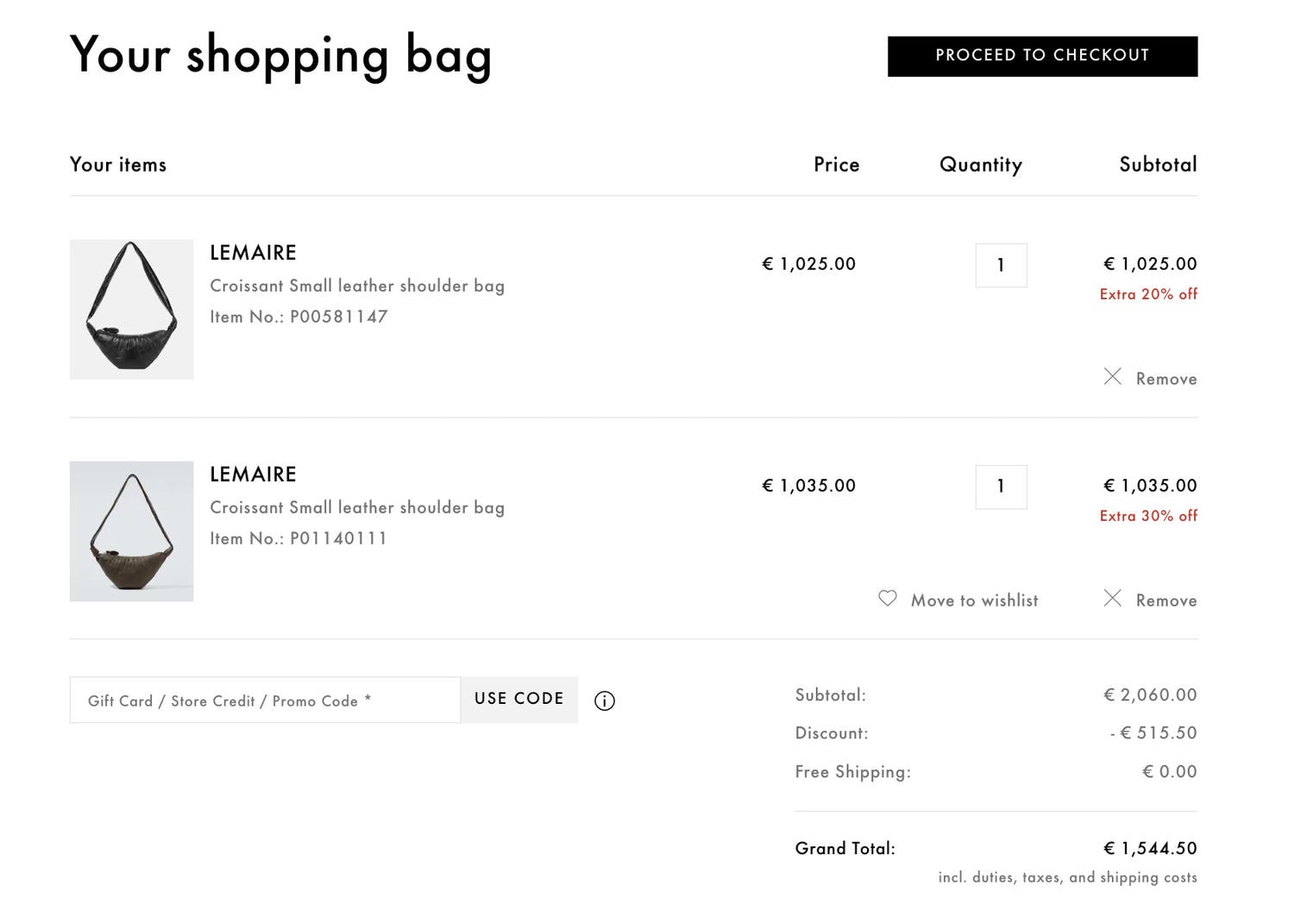Open LEMAIRE brand title of first item
The image size is (1294, 924).
[x=253, y=253]
